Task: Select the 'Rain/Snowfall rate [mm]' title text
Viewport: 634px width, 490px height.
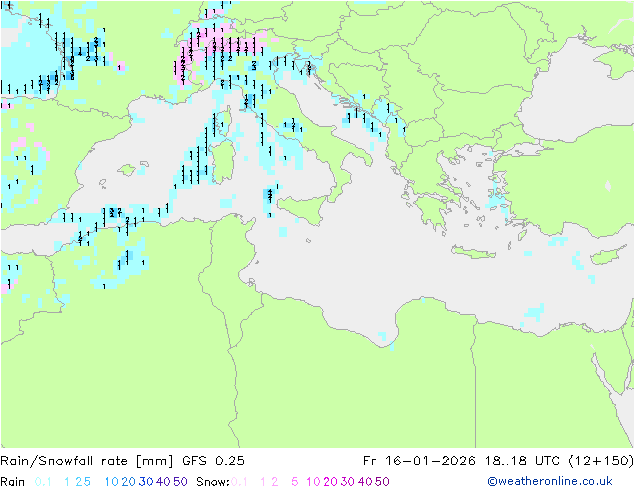Action: (87, 461)
